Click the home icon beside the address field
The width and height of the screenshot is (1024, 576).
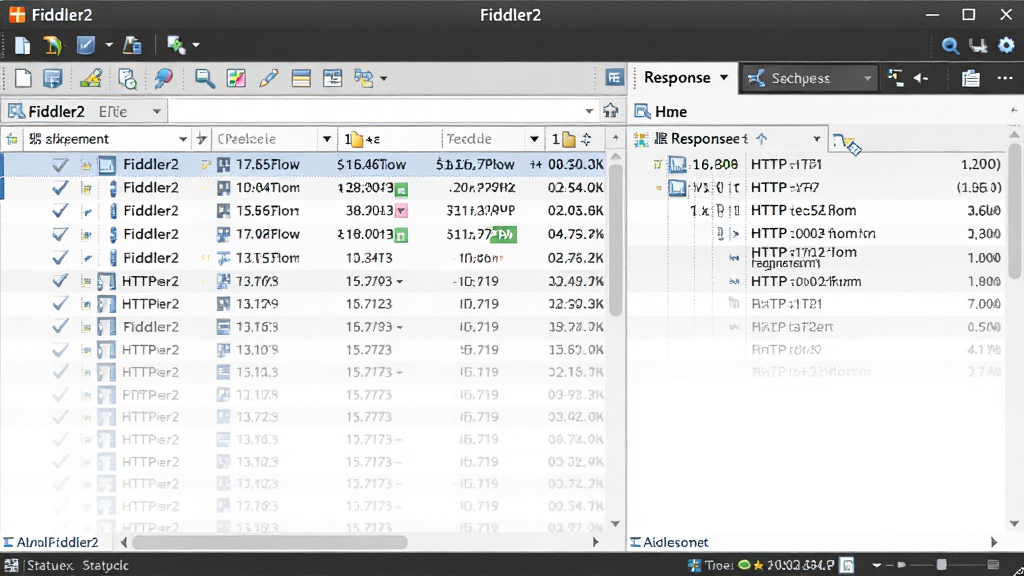click(611, 110)
